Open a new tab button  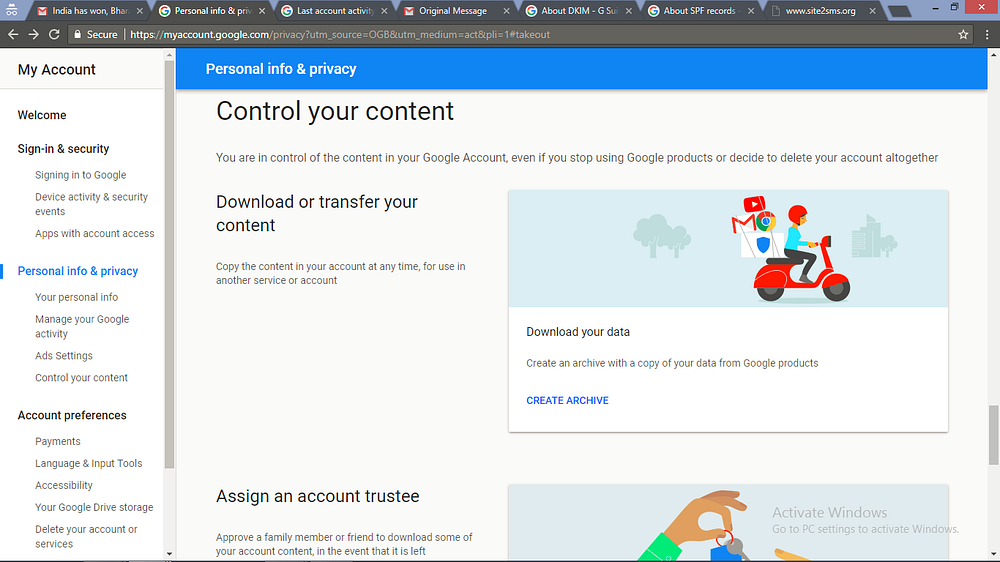[x=899, y=11]
